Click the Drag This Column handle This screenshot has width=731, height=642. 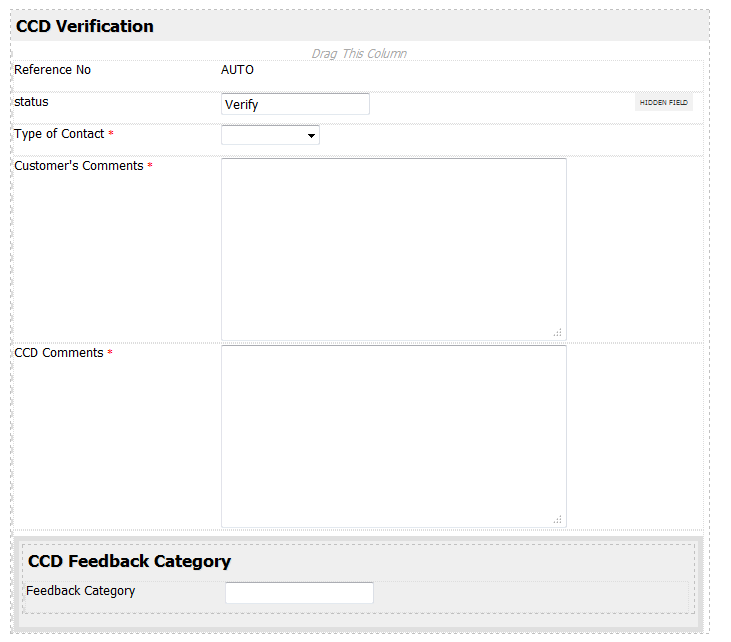point(359,53)
